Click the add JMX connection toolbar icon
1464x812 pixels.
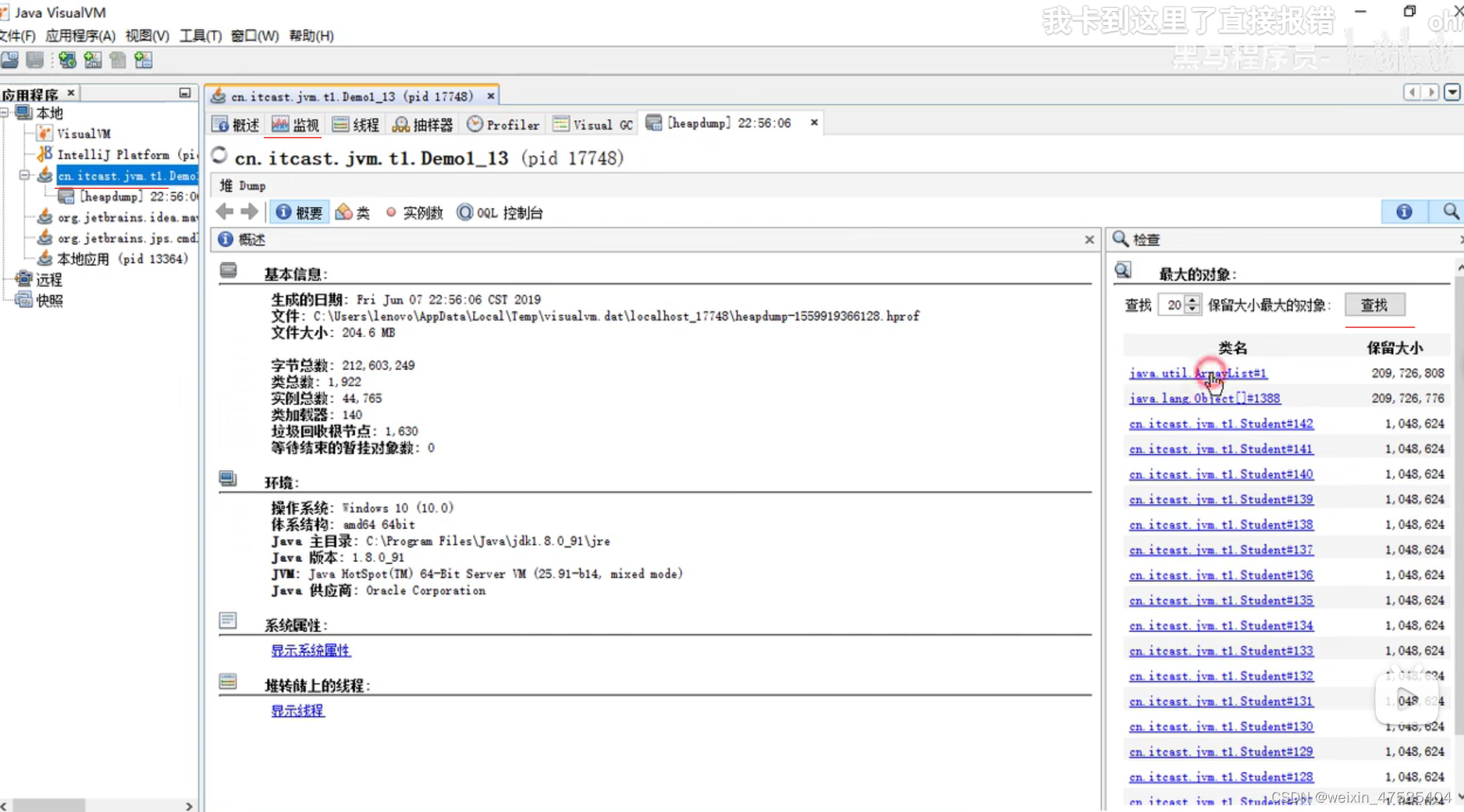pos(93,60)
